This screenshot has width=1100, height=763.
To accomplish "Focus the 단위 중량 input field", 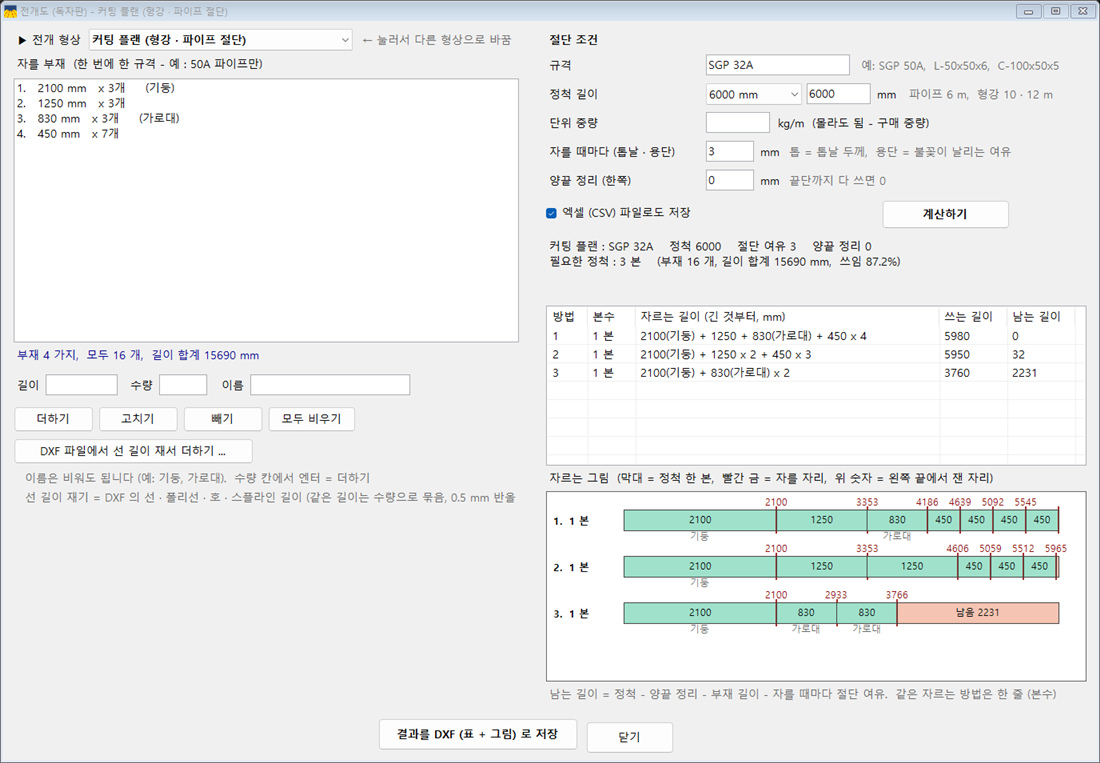I will [737, 123].
